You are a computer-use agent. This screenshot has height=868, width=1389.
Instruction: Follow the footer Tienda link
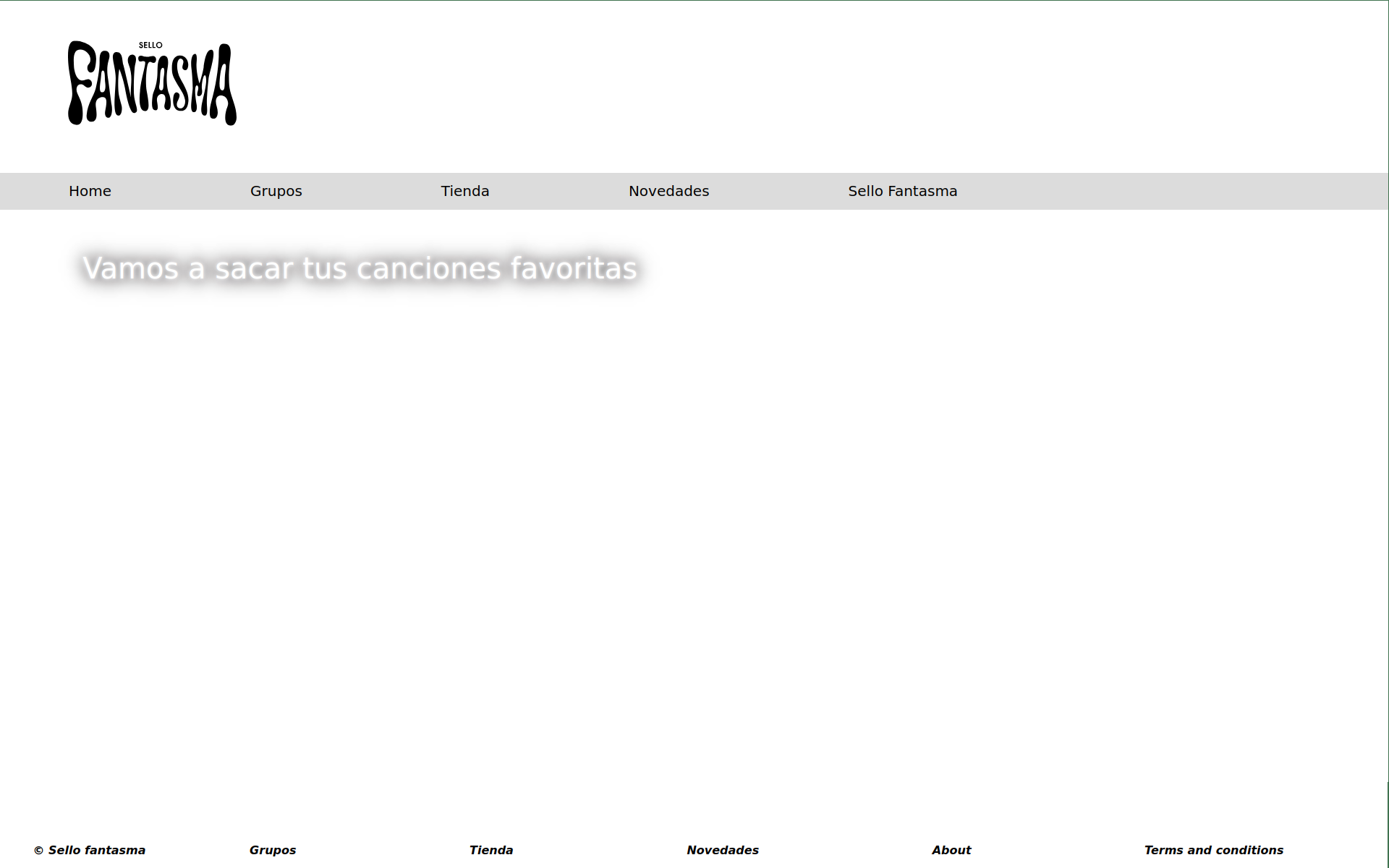pos(491,850)
